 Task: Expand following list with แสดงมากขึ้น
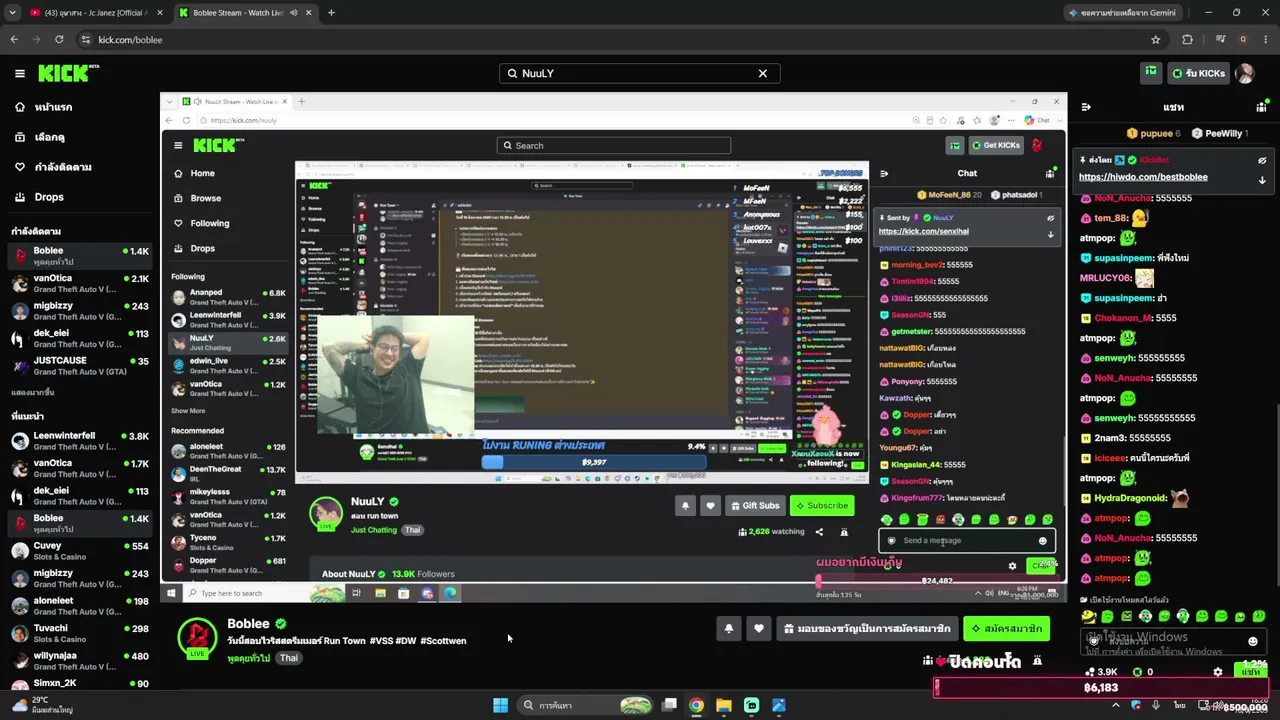pyautogui.click(x=33, y=393)
